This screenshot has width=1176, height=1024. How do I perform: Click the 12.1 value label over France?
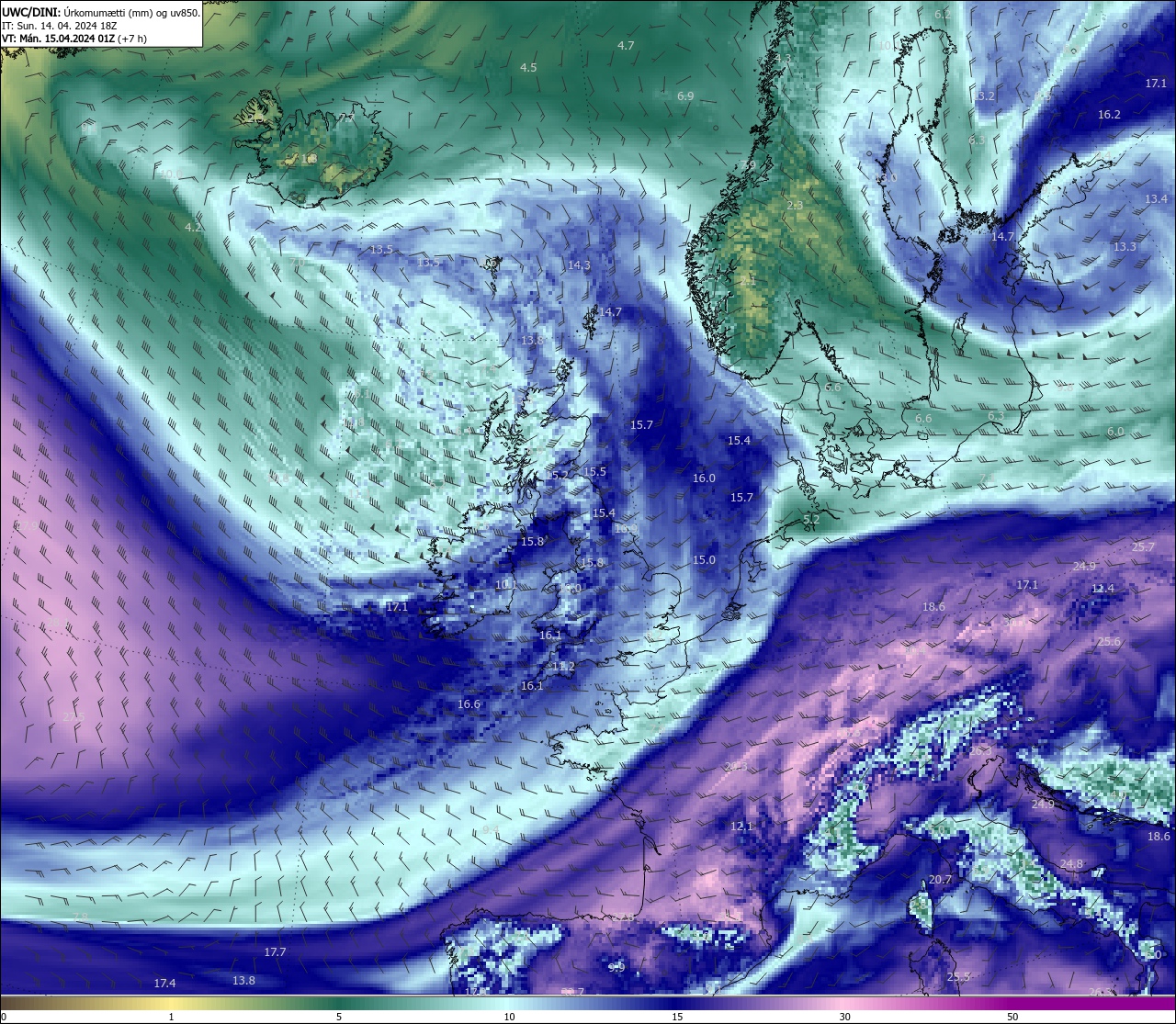point(741,827)
